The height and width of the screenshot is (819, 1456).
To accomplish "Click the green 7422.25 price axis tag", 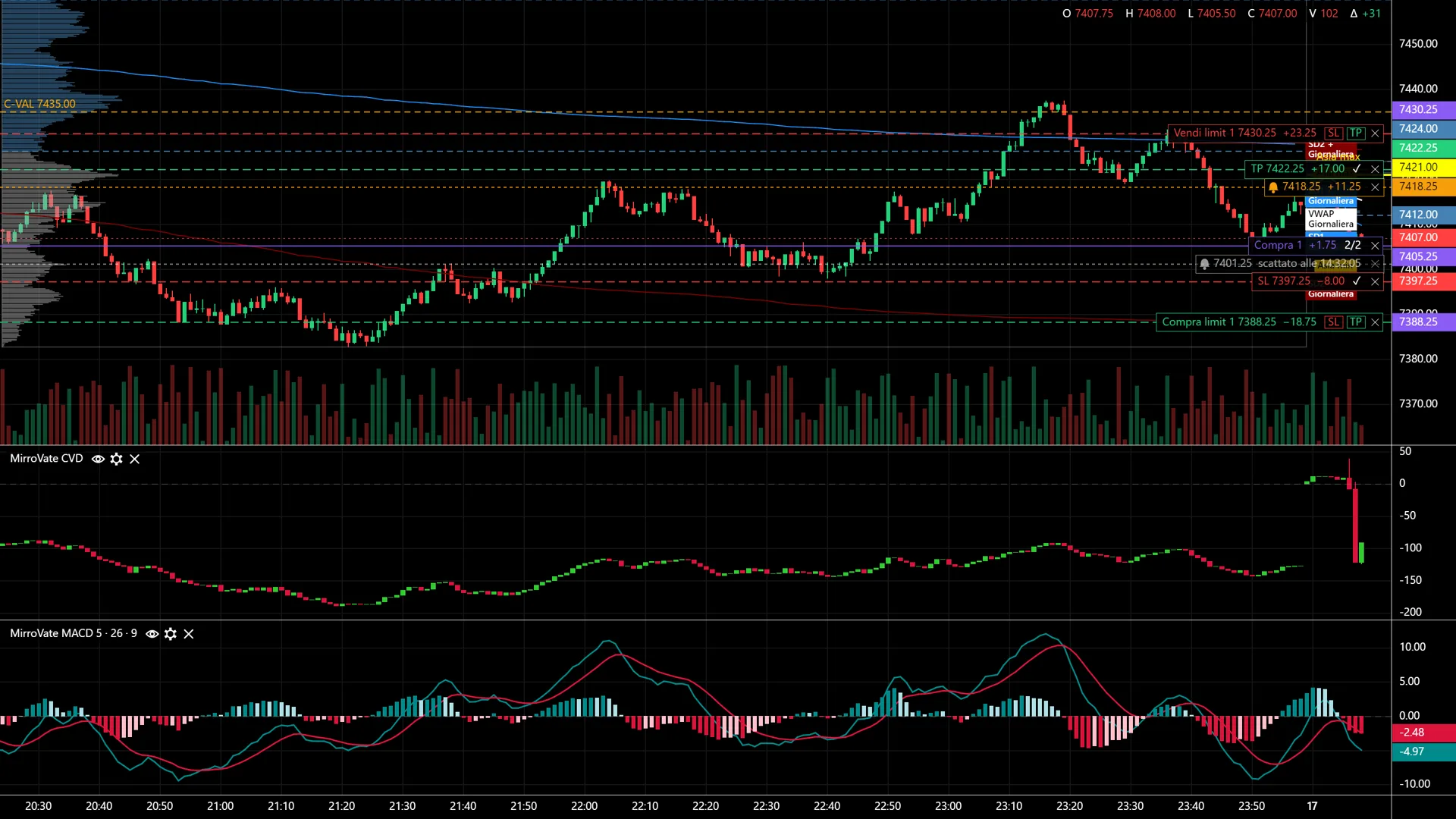I will point(1423,148).
